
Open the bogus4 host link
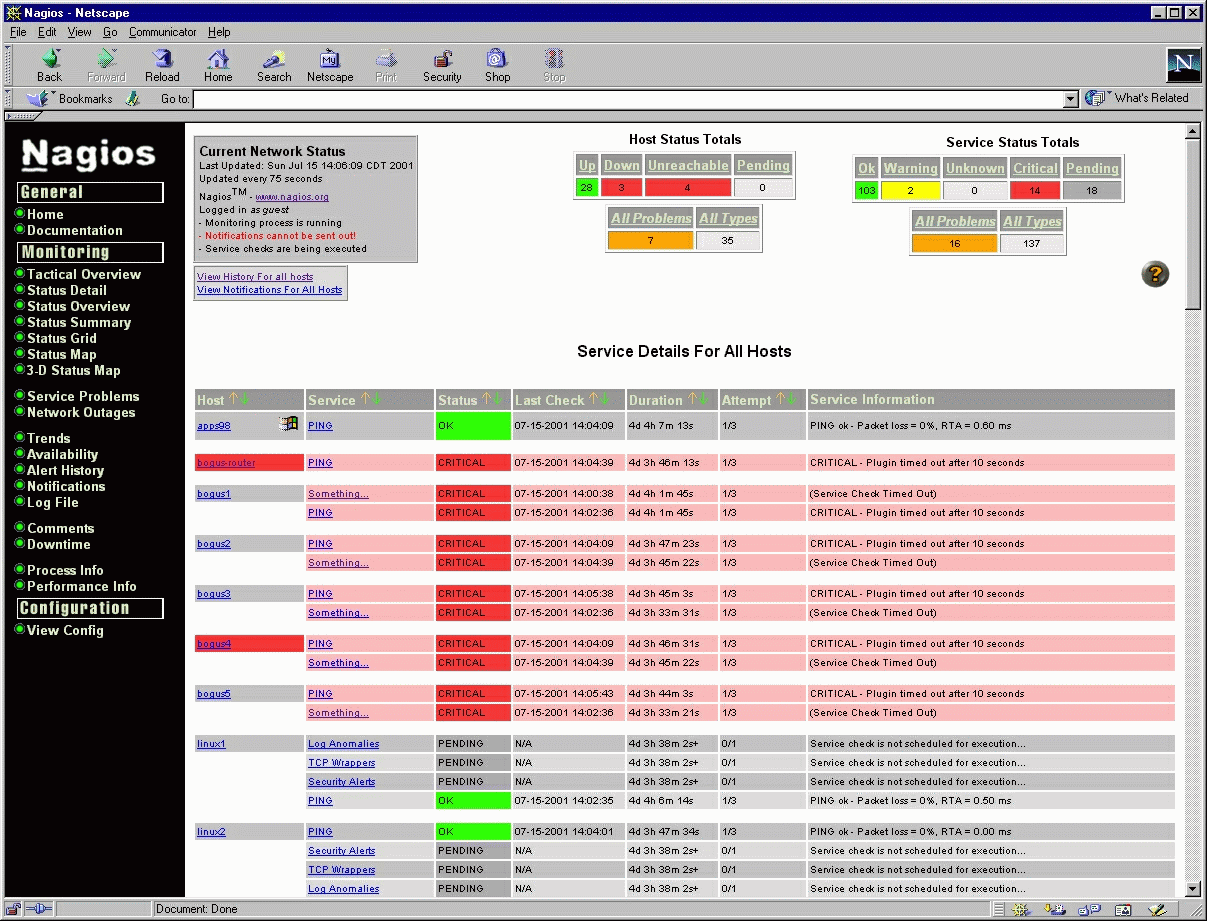pos(214,644)
